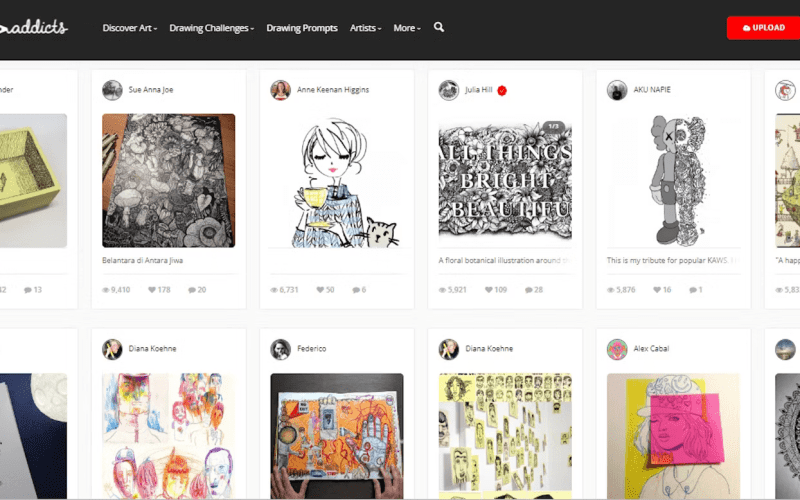Open comments icon showing 28
Screen dimensions: 800x500
tap(529, 290)
